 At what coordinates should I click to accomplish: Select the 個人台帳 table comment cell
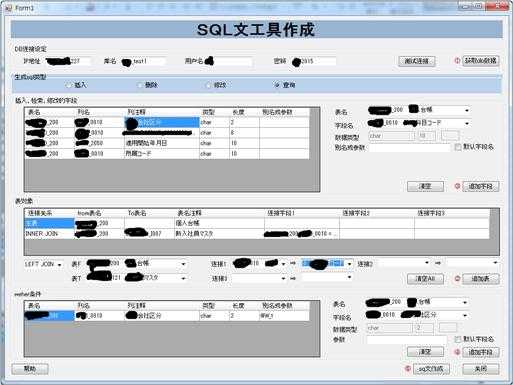(x=219, y=223)
